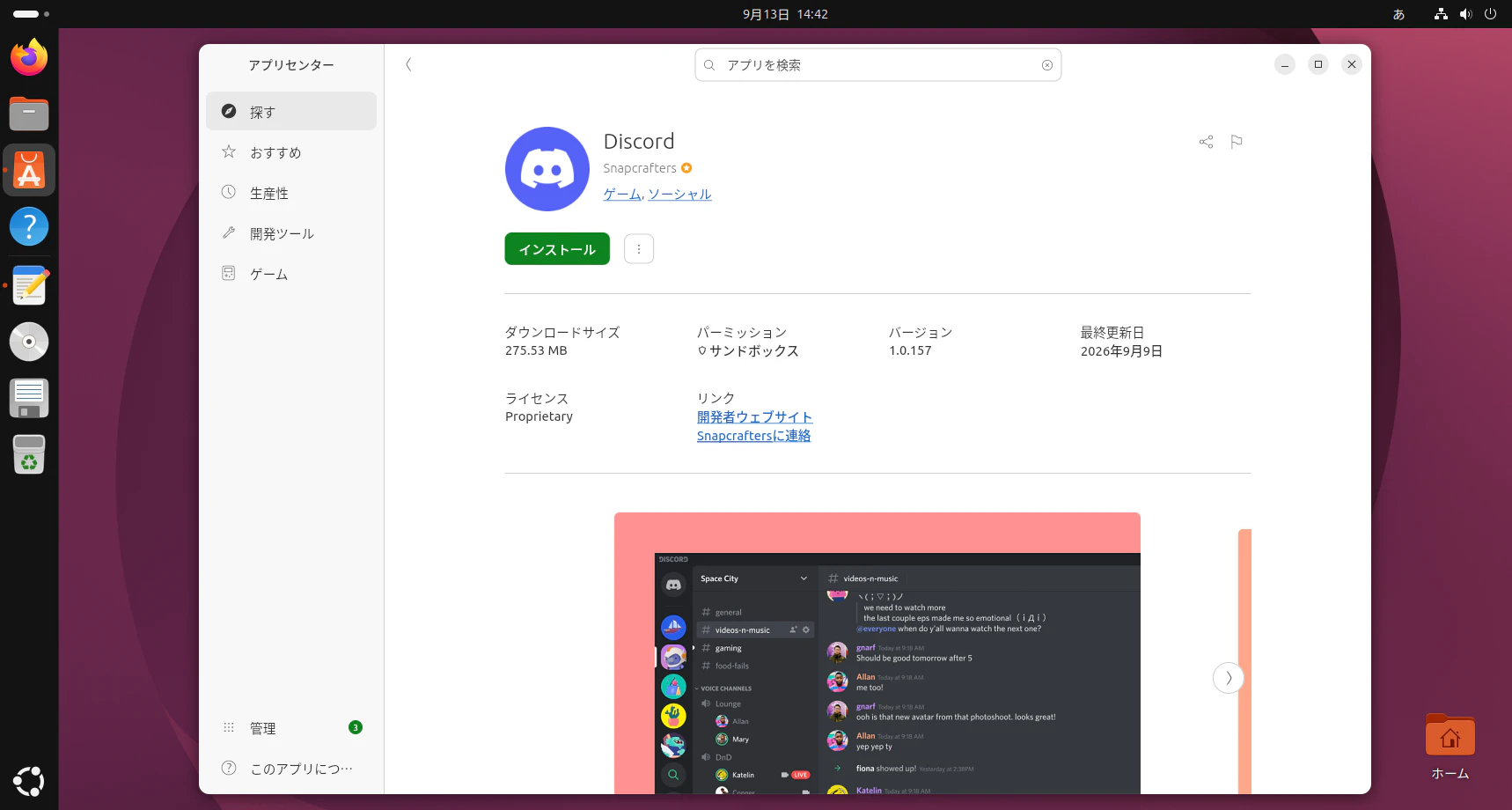Follow the ソーシャル category link
The image size is (1512, 810).
pos(679,195)
